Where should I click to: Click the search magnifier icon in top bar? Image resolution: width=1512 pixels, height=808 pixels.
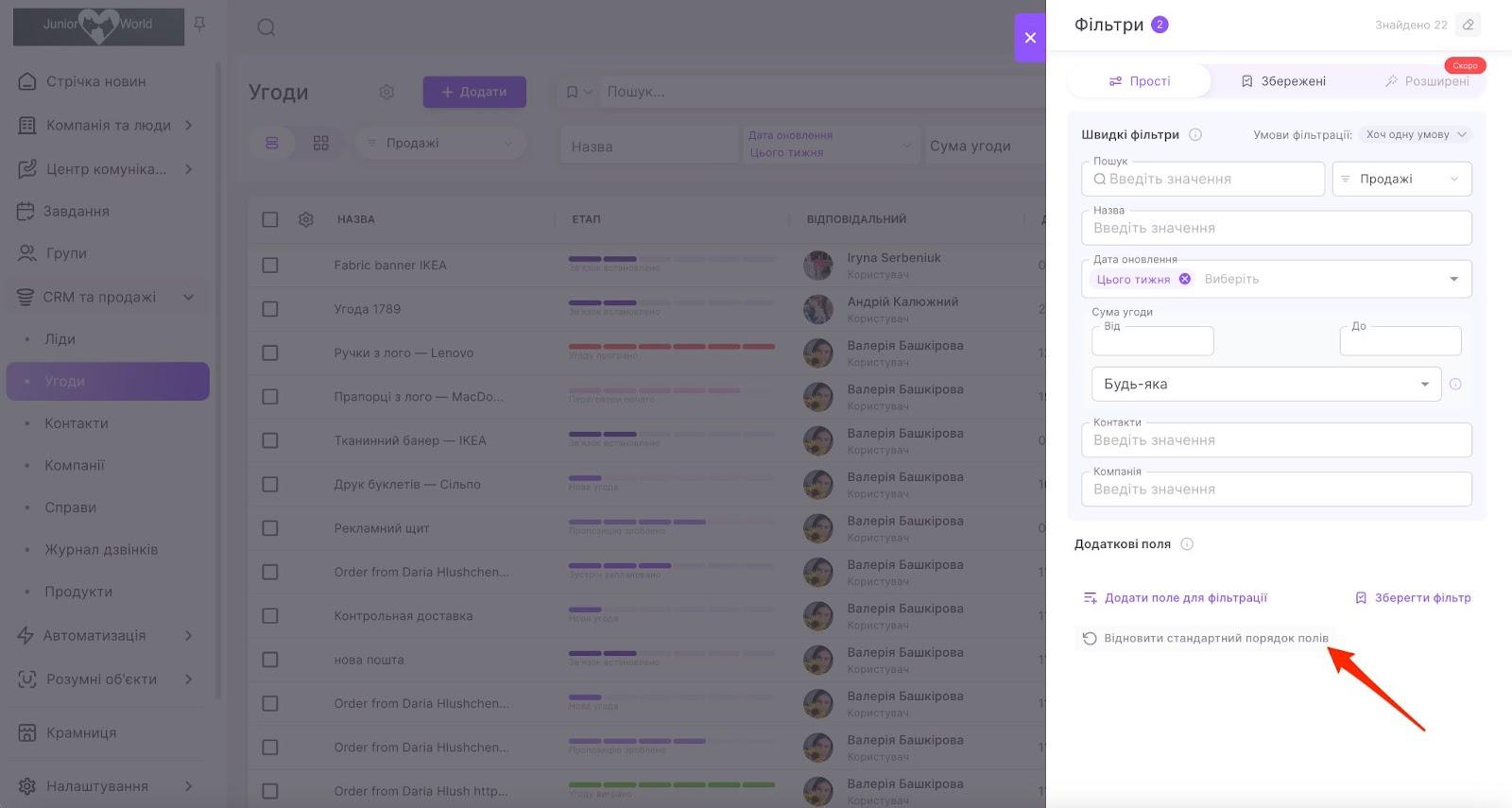[x=266, y=27]
